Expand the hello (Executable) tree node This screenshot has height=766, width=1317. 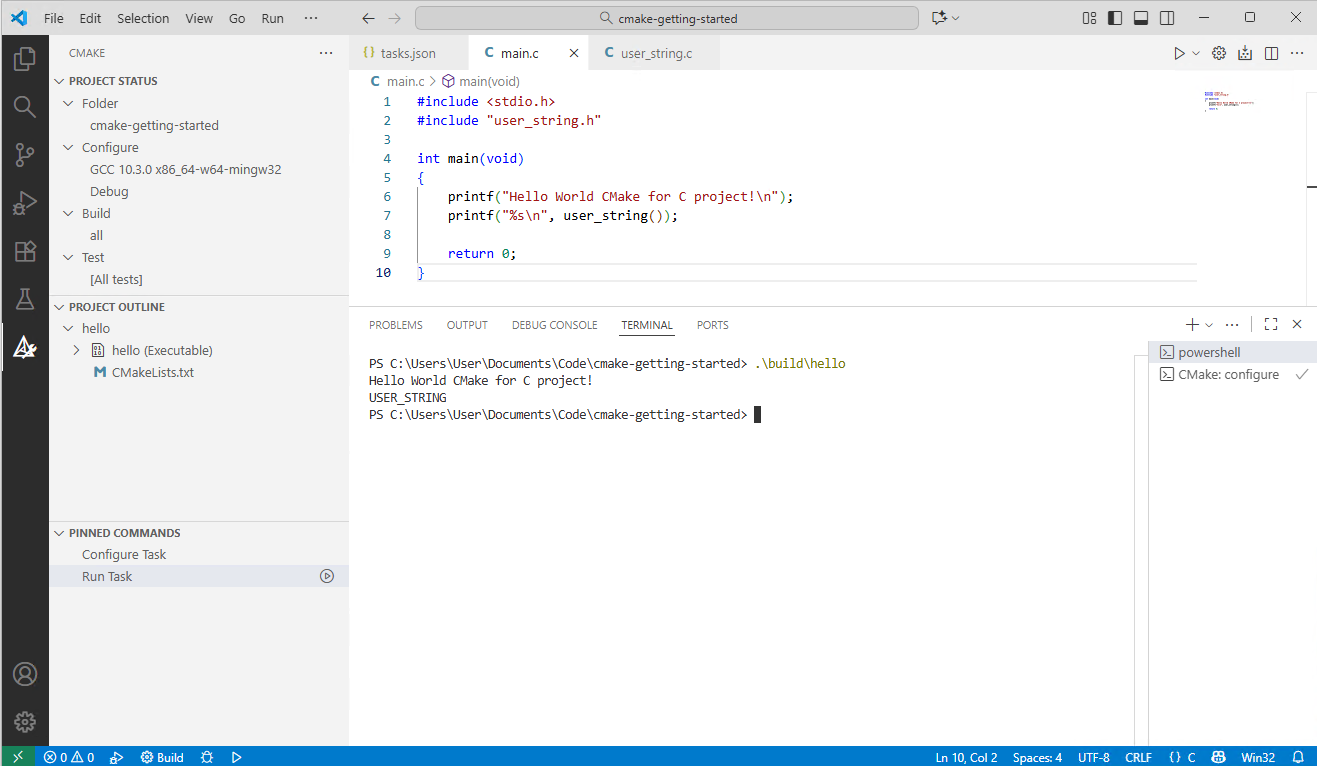[x=77, y=350]
